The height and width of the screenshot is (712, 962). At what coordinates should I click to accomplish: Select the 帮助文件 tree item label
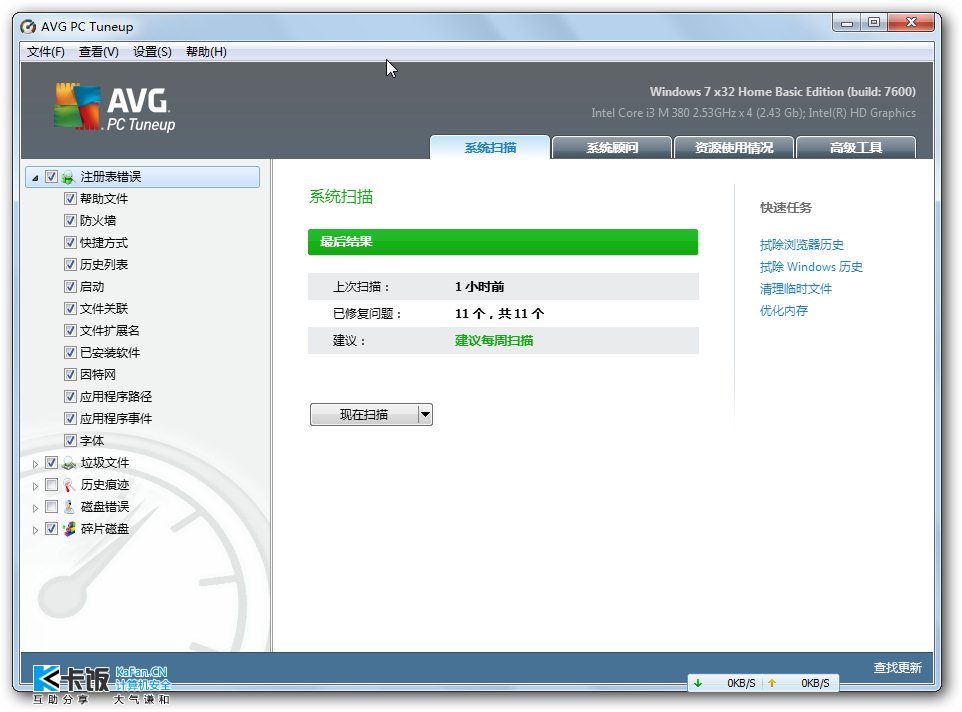(x=104, y=199)
